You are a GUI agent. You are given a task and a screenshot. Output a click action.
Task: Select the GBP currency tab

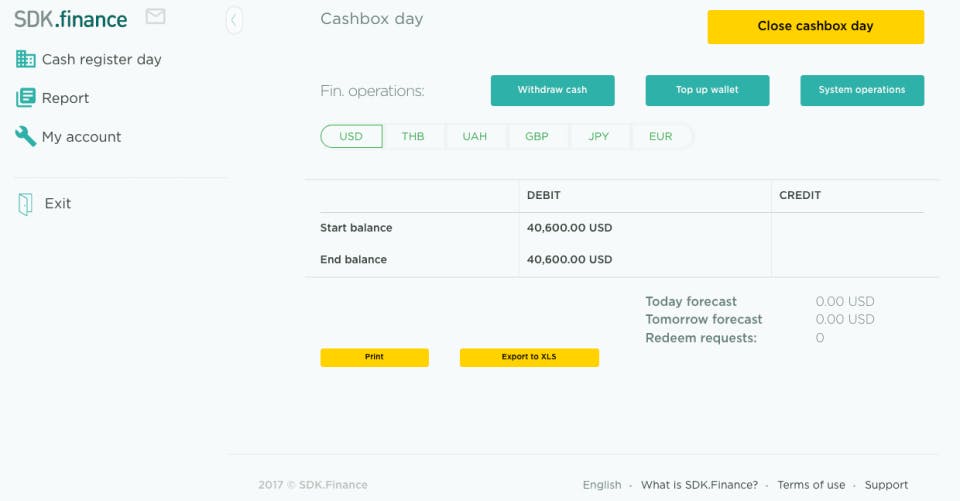[x=537, y=136]
